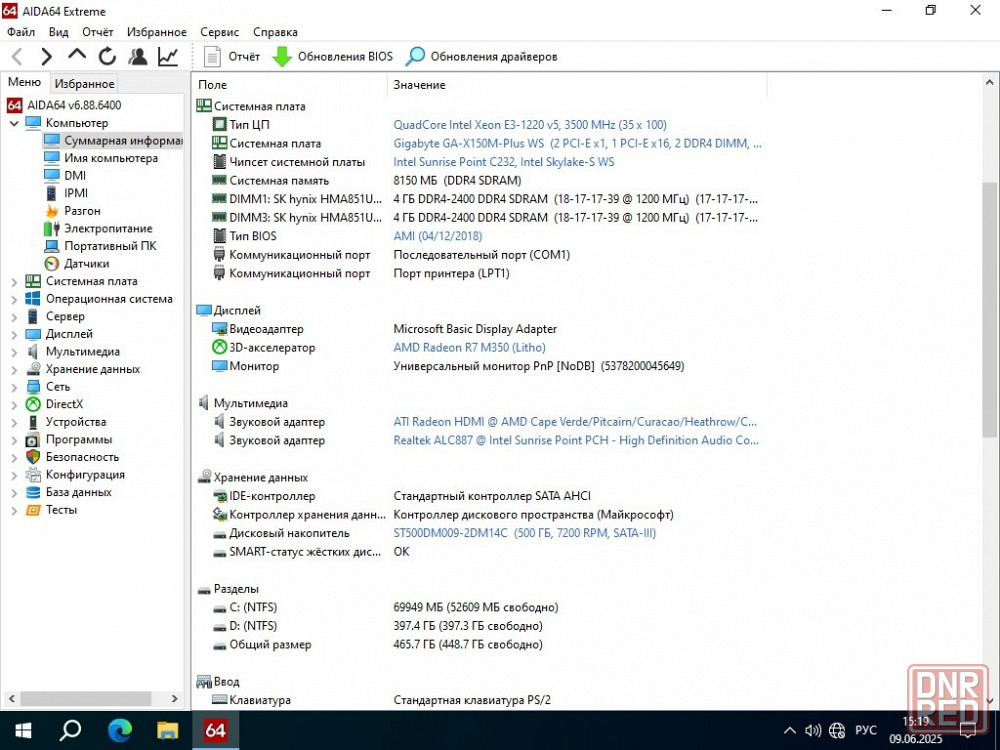Switch to the Избранное tab in sidebar
This screenshot has width=1000, height=750.
point(84,84)
